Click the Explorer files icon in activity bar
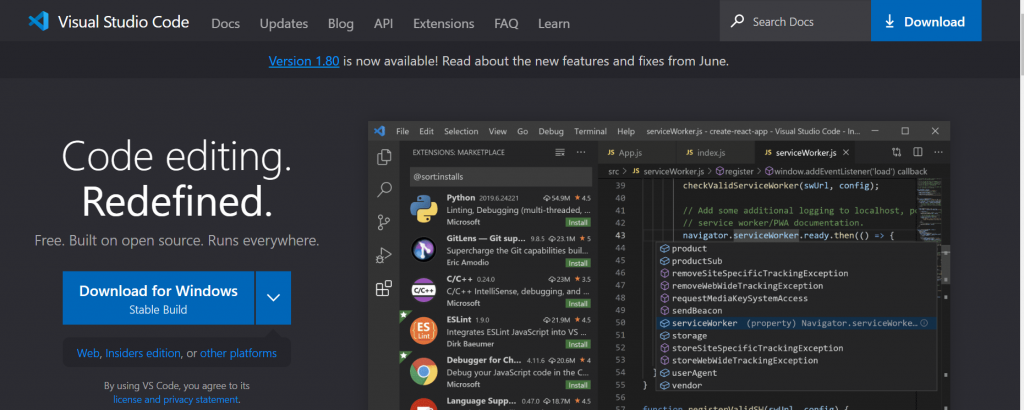 click(x=384, y=157)
